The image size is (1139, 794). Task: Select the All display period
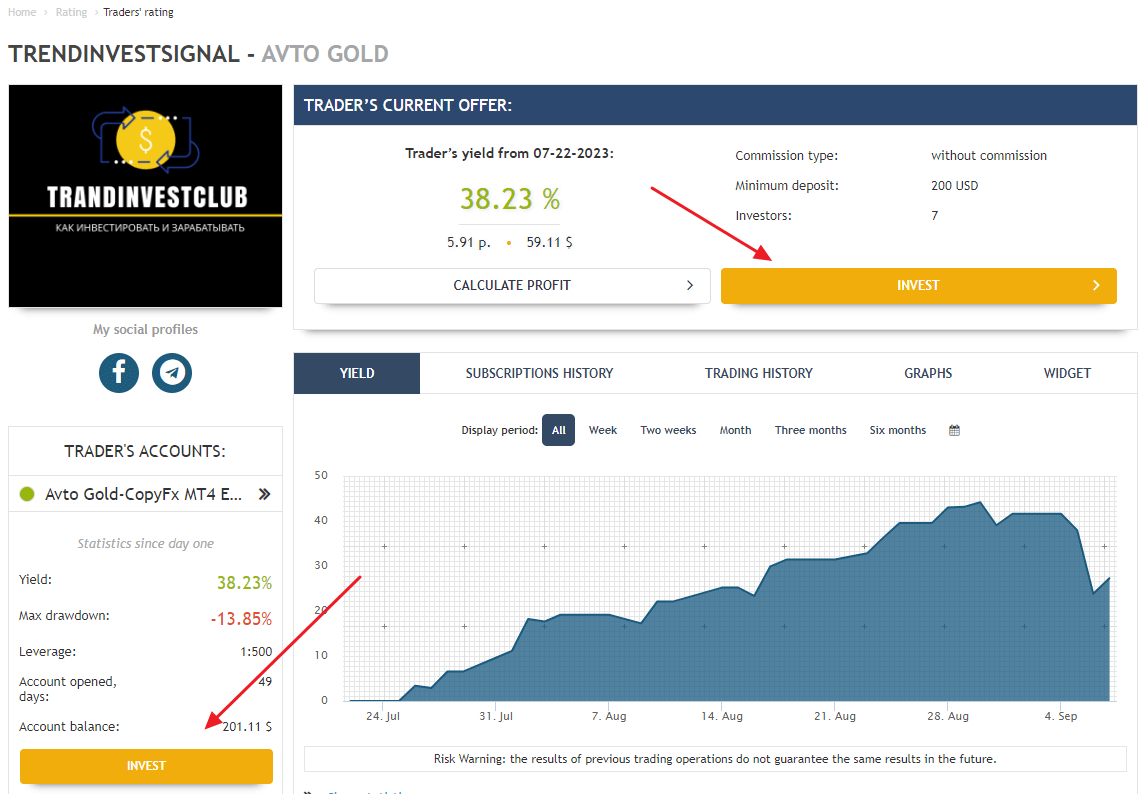pyautogui.click(x=559, y=430)
